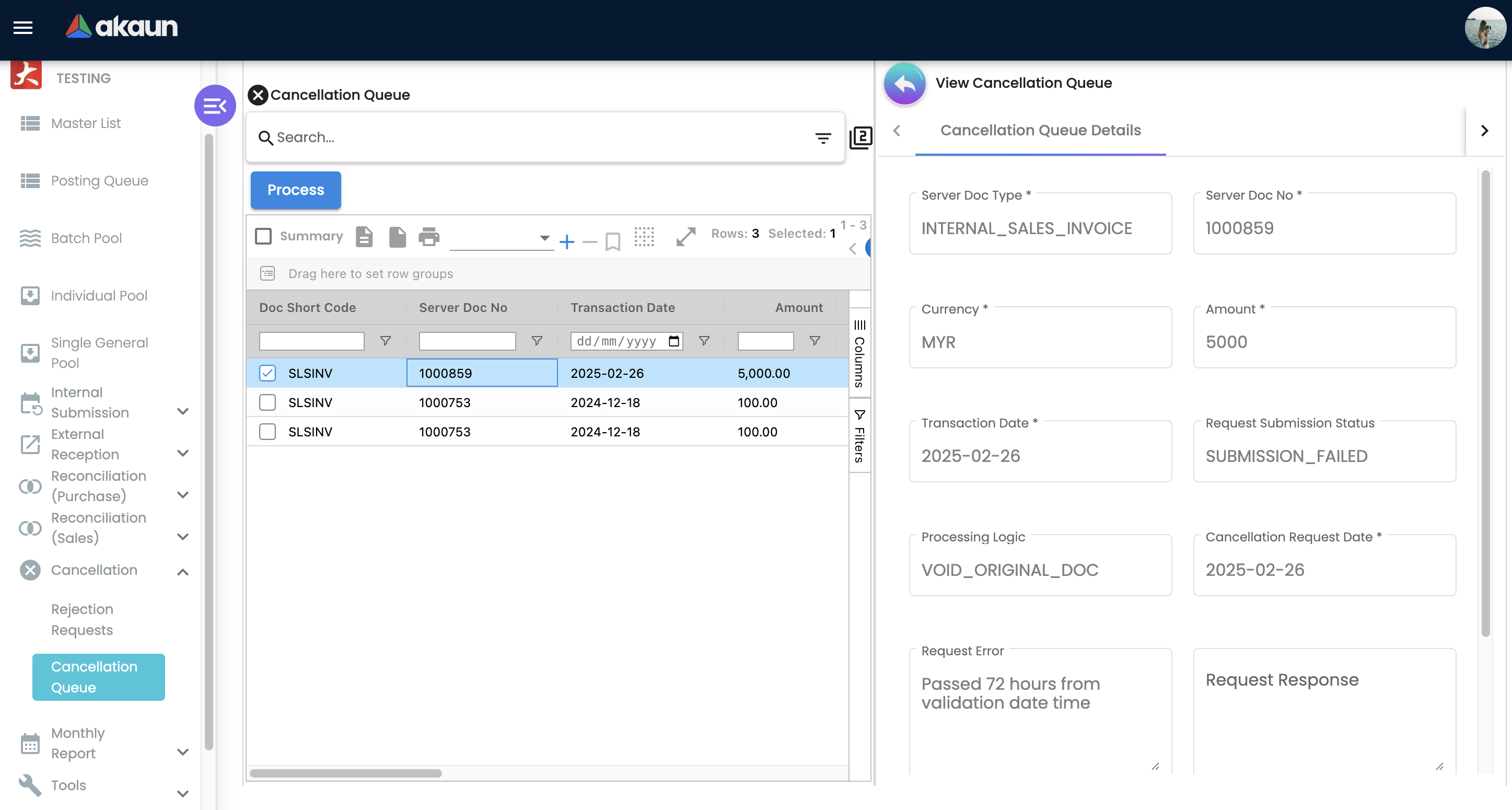Open Batch Pool in sidebar
This screenshot has width=1512, height=810.
point(86,238)
